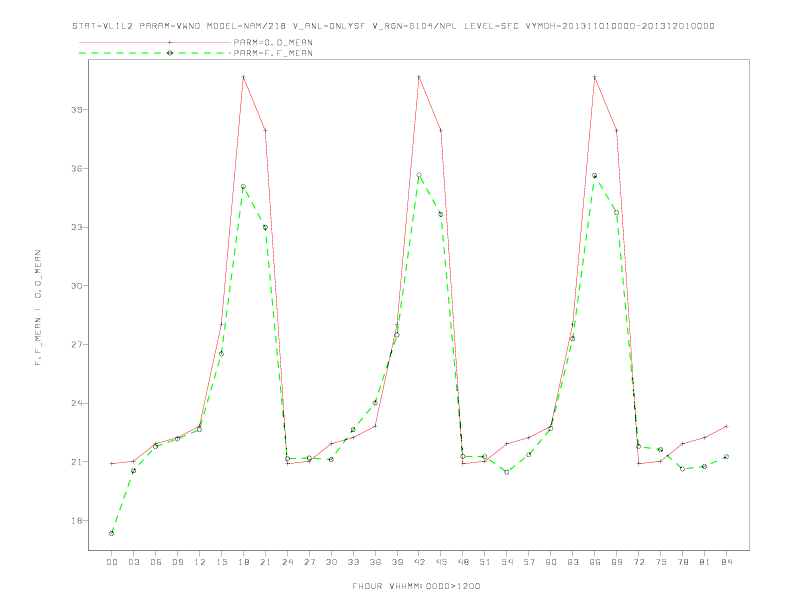Screen dimensions: 792x612
Task: Click x-axis tick label 00
Action: [x=112, y=562]
